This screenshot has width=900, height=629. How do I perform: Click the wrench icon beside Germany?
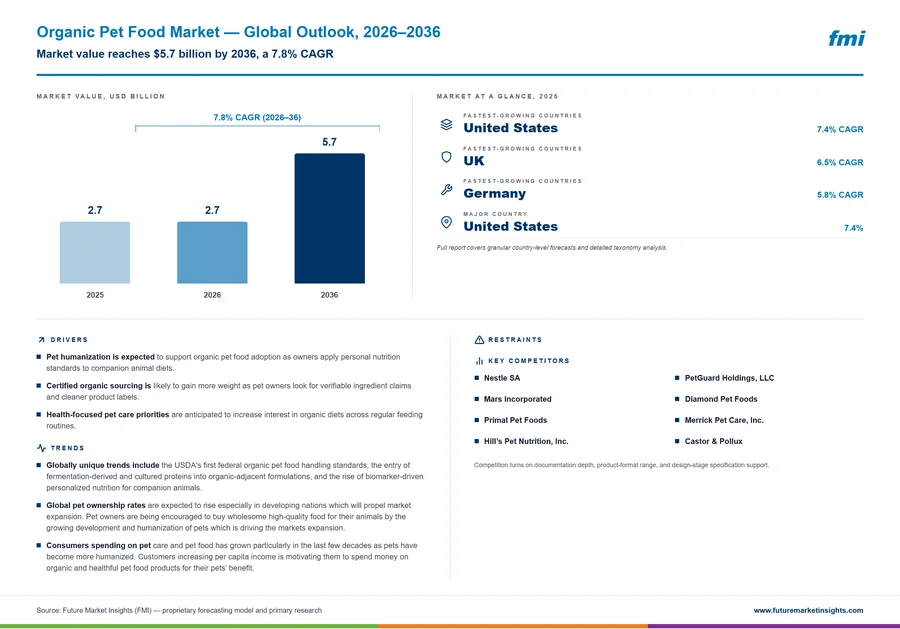coord(447,189)
